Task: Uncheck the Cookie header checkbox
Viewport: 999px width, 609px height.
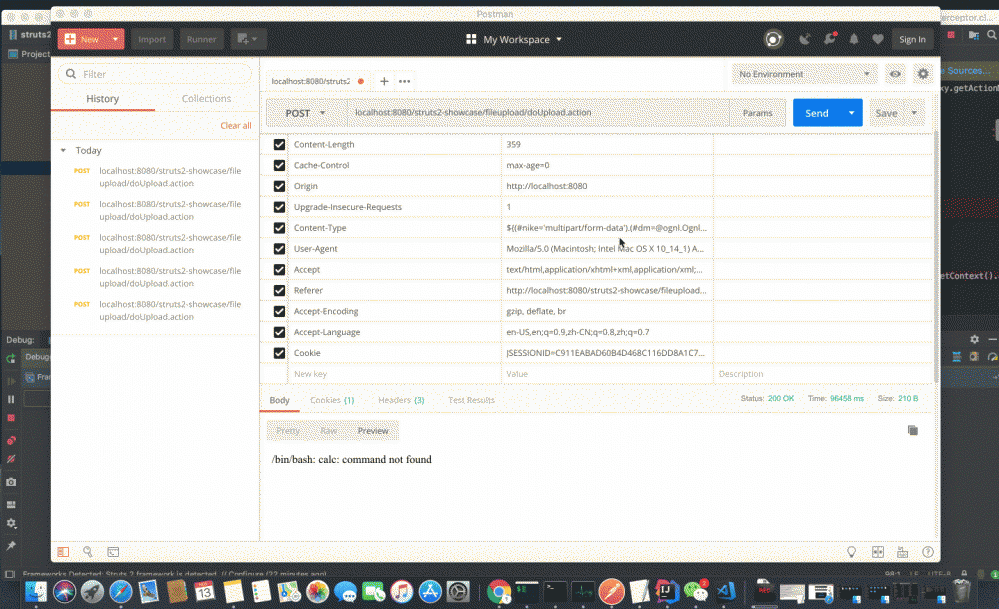Action: (x=277, y=352)
